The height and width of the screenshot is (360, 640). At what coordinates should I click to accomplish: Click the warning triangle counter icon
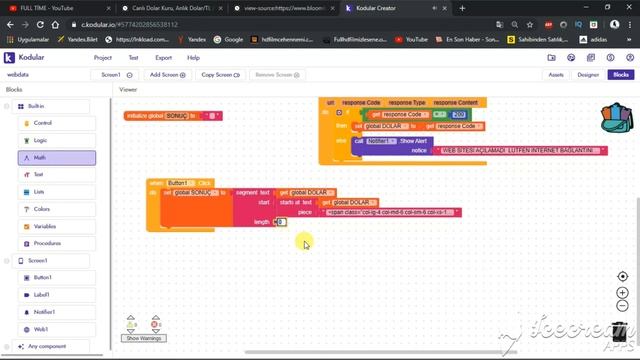131,325
